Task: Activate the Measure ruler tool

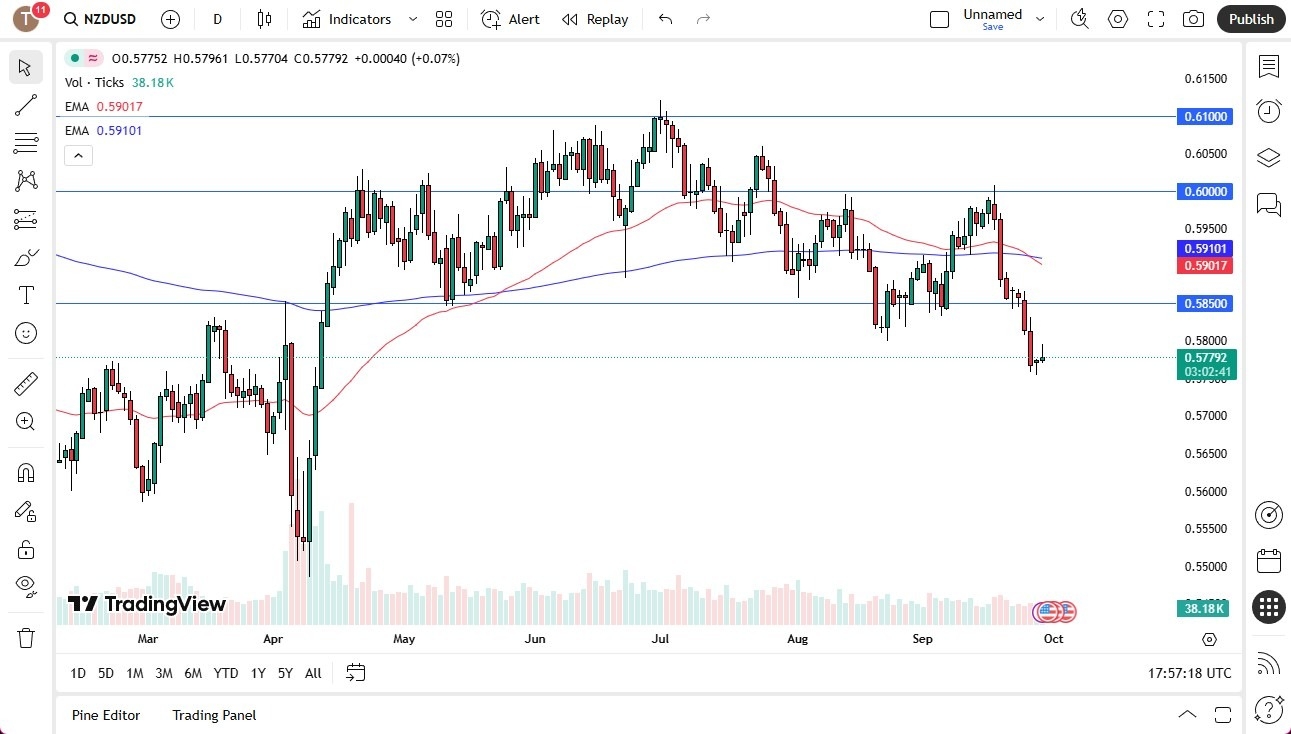Action: [26, 382]
